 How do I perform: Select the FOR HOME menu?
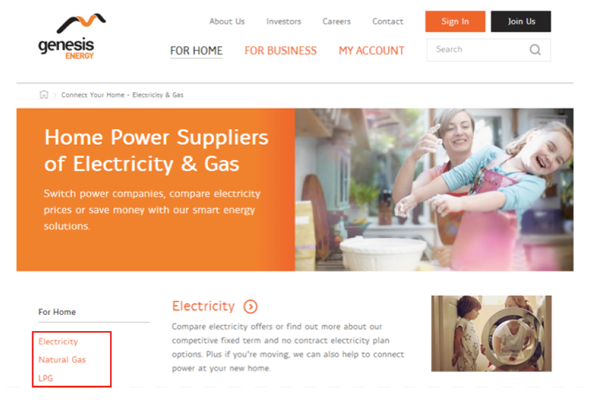click(x=196, y=51)
